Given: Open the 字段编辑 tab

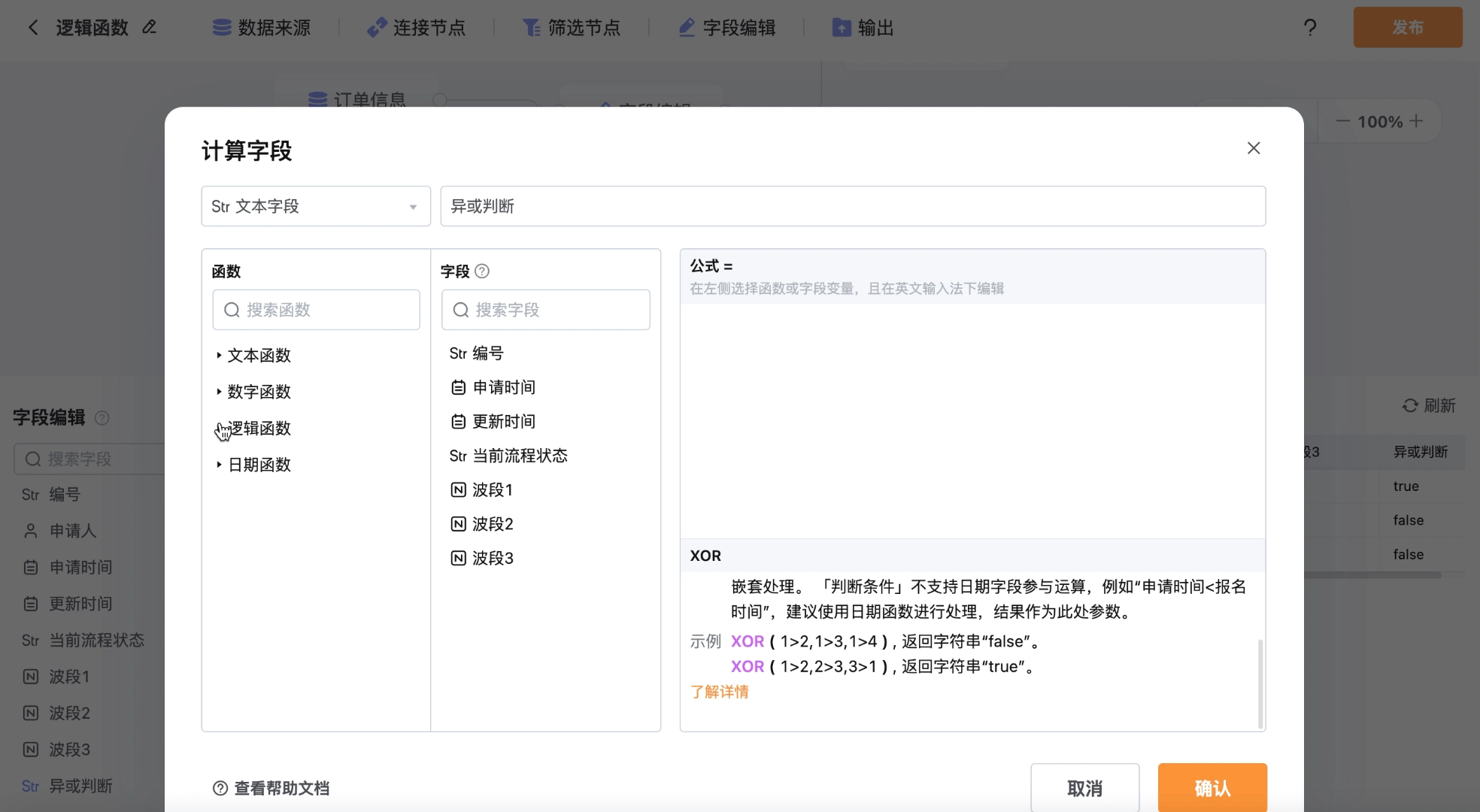Looking at the screenshot, I should (726, 28).
